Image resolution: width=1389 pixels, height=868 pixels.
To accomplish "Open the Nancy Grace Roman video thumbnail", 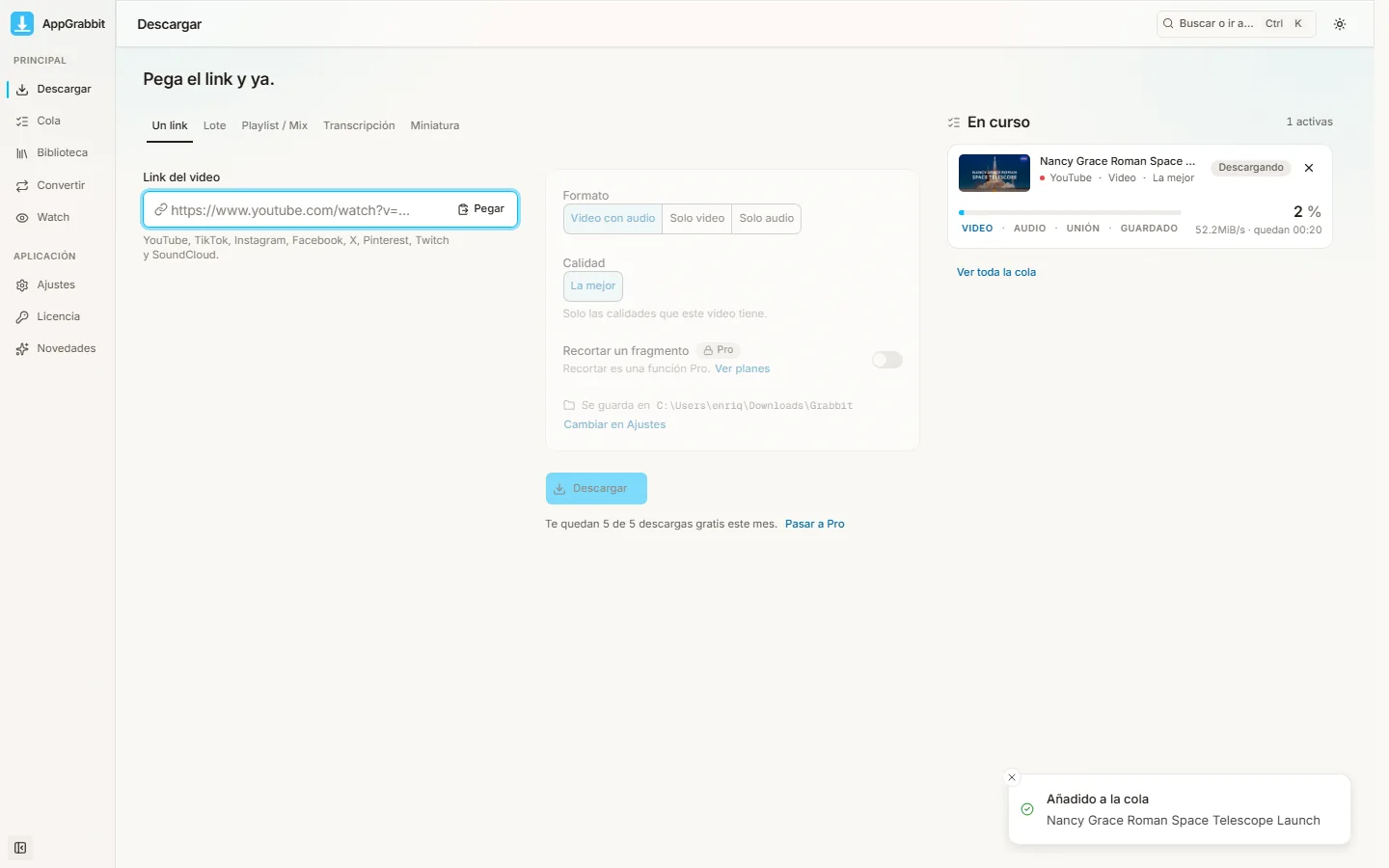I will coord(994,173).
